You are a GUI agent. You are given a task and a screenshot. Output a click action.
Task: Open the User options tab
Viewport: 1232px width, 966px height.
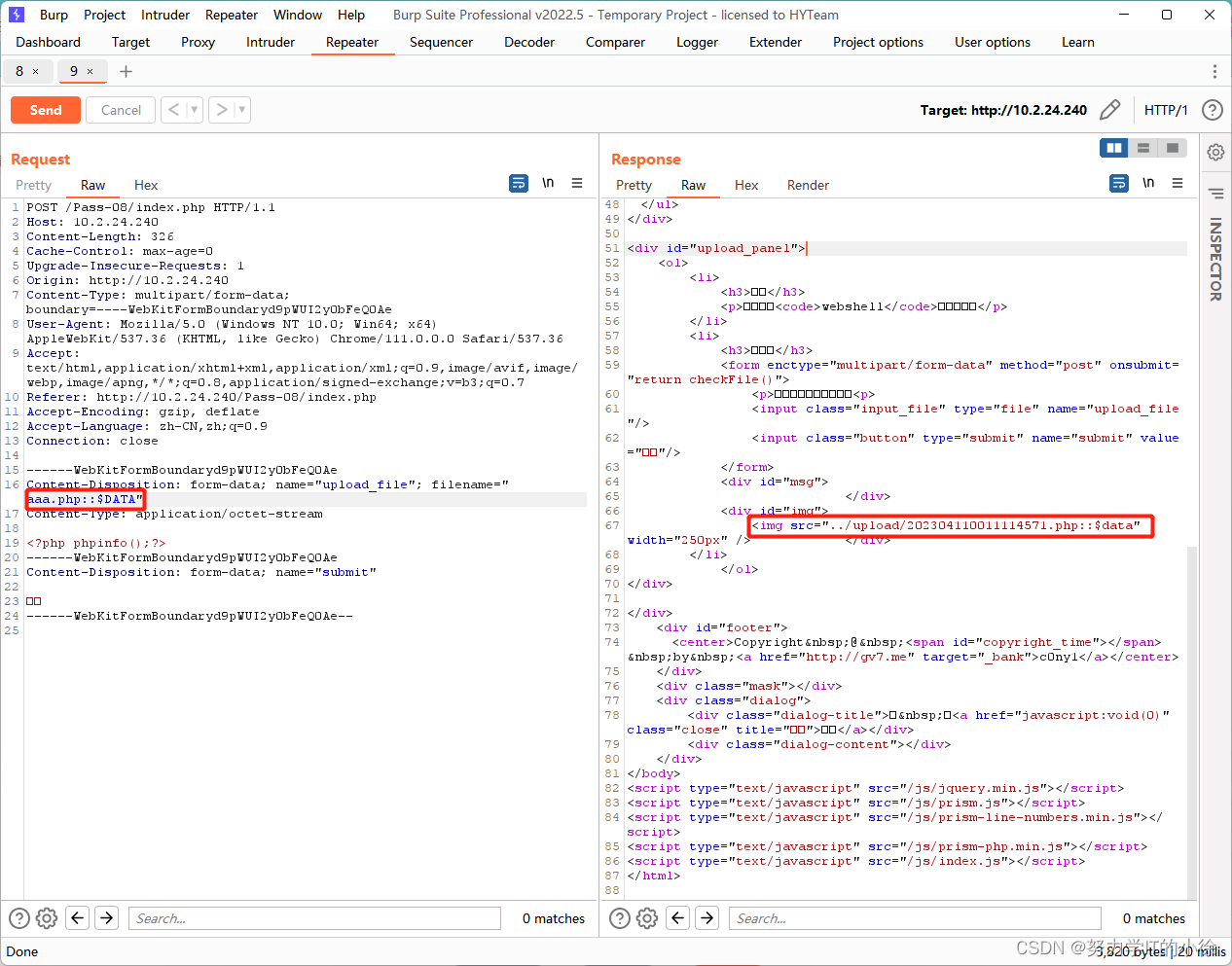(992, 42)
